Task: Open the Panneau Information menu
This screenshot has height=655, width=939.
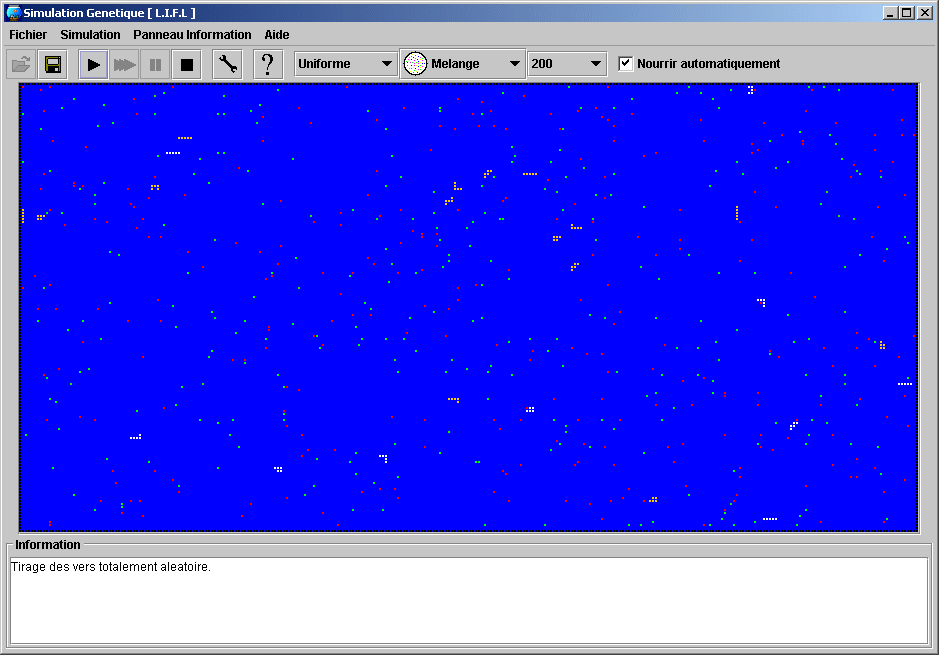Action: tap(192, 35)
